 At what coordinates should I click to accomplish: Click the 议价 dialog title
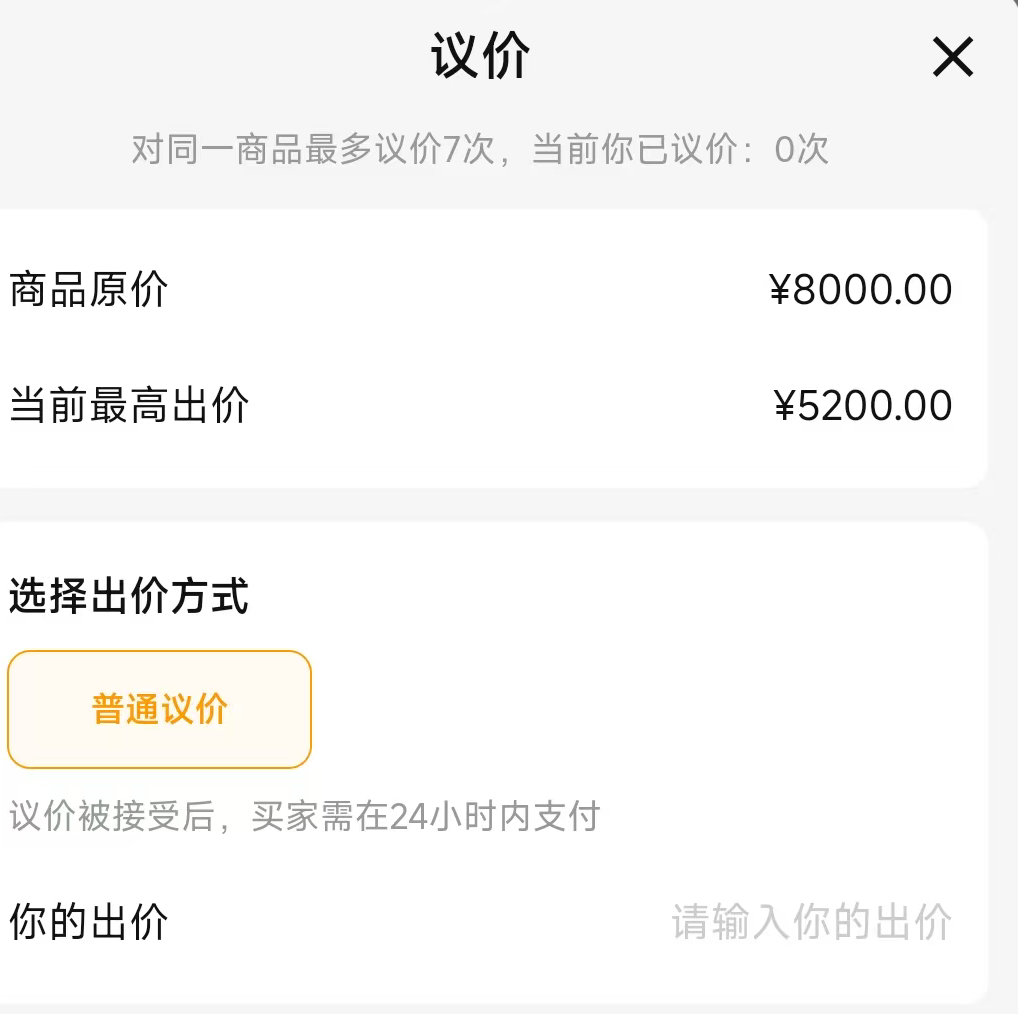point(481,55)
